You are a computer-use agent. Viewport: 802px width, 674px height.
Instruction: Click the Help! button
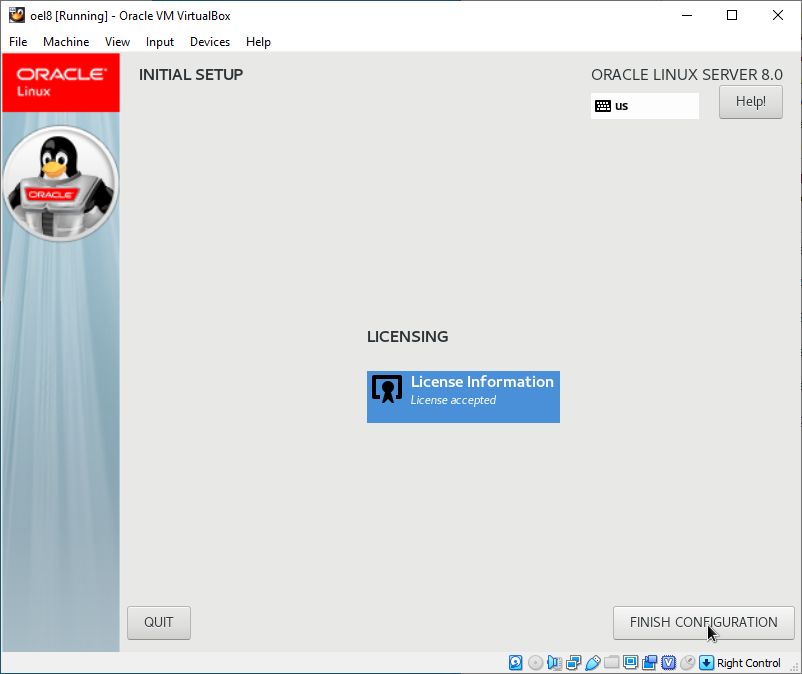[x=750, y=102]
